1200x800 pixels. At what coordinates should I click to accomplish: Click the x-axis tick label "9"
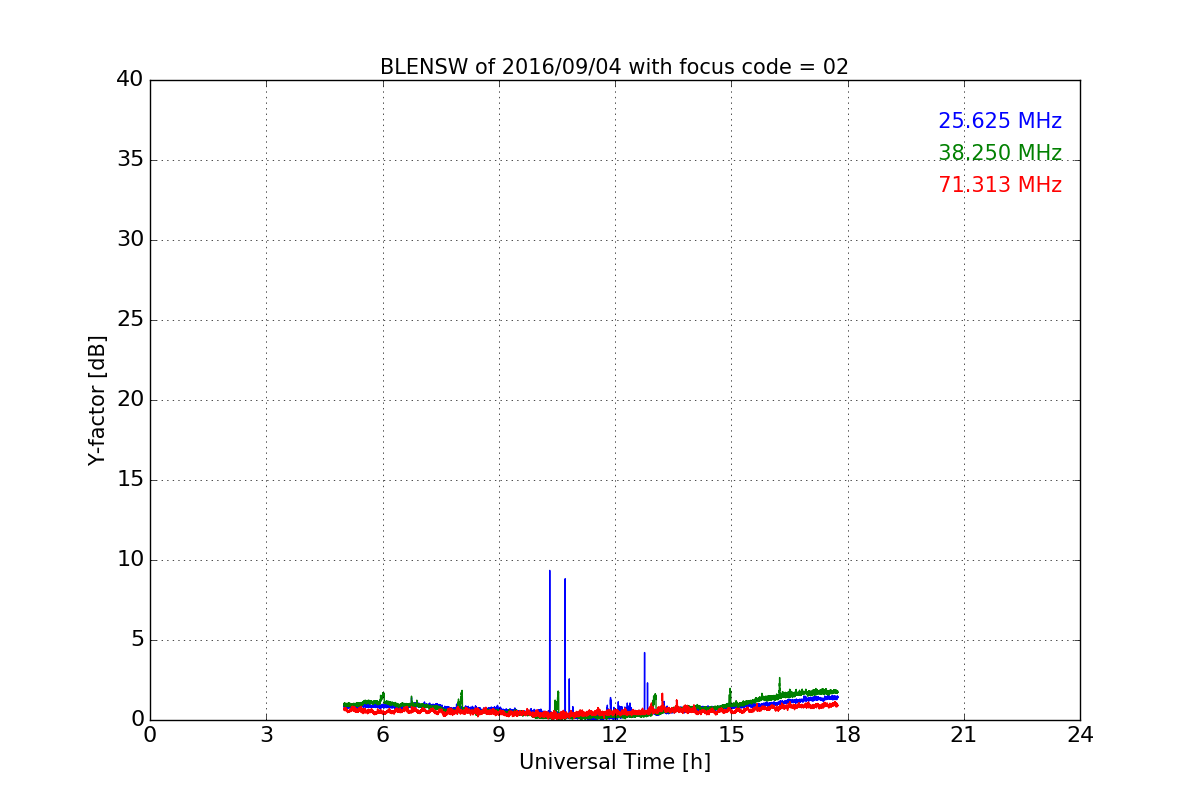click(x=499, y=735)
